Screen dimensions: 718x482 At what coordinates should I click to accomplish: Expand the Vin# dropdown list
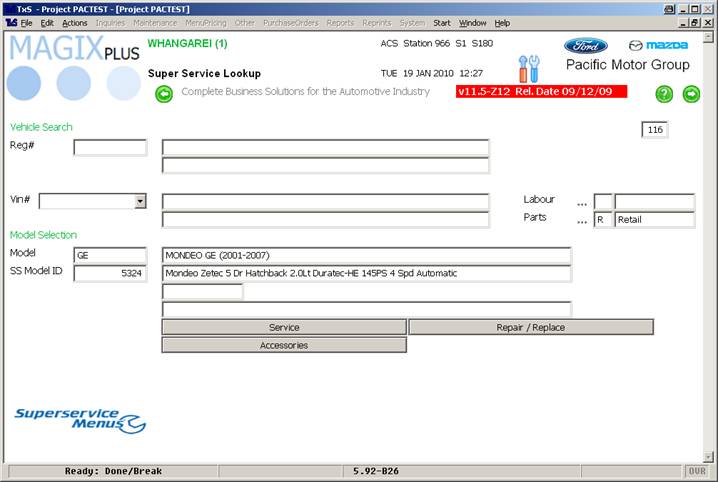coord(140,201)
